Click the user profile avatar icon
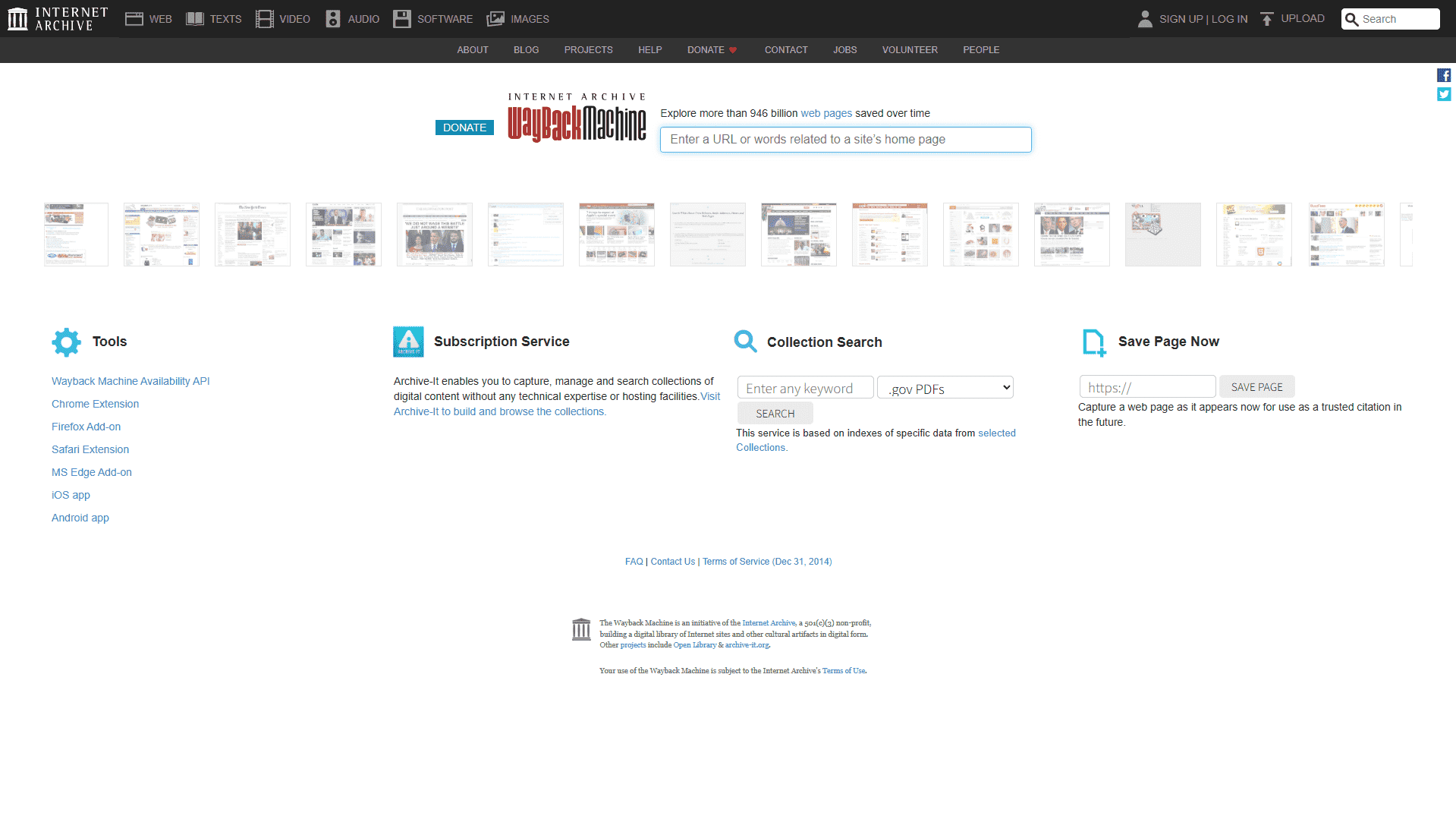Image resolution: width=1456 pixels, height=819 pixels. tap(1145, 19)
